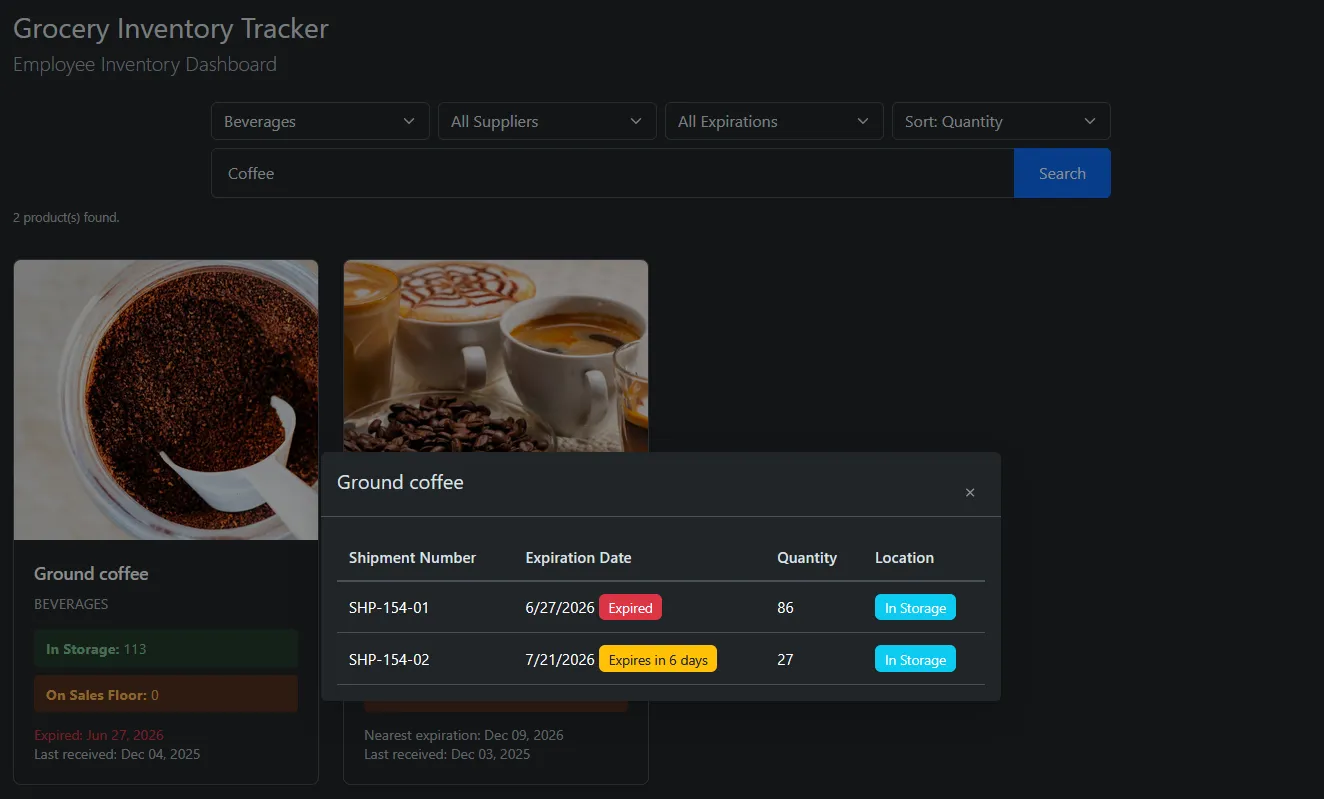Click the Quantity column header

click(x=807, y=558)
